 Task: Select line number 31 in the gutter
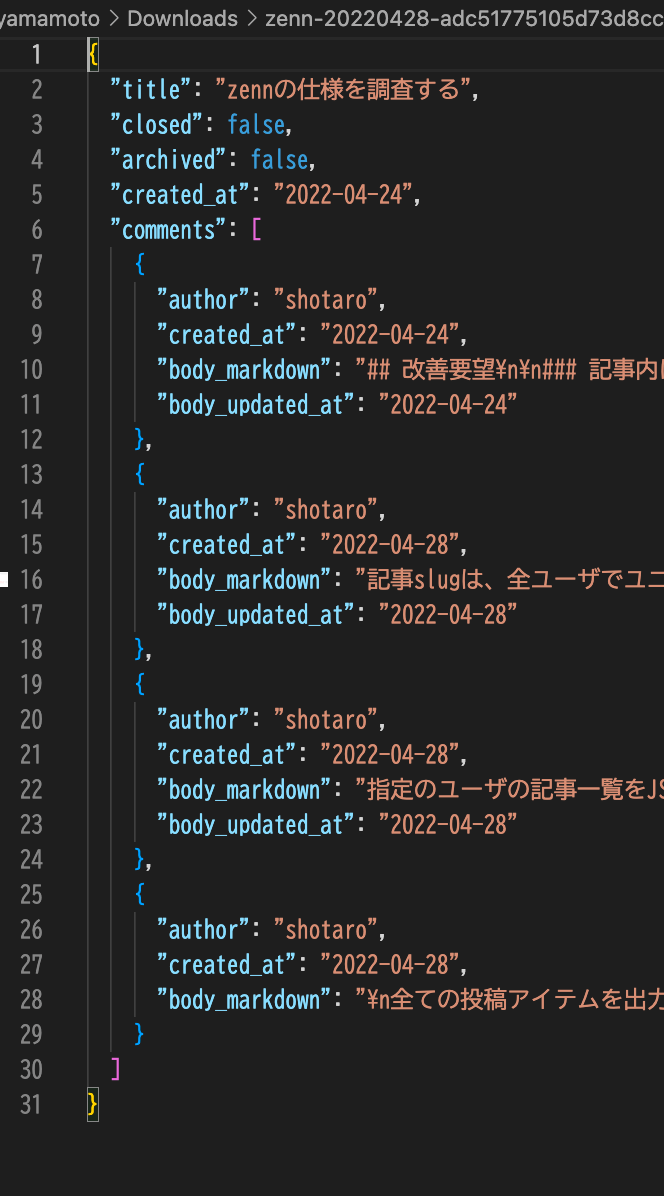click(x=31, y=1104)
